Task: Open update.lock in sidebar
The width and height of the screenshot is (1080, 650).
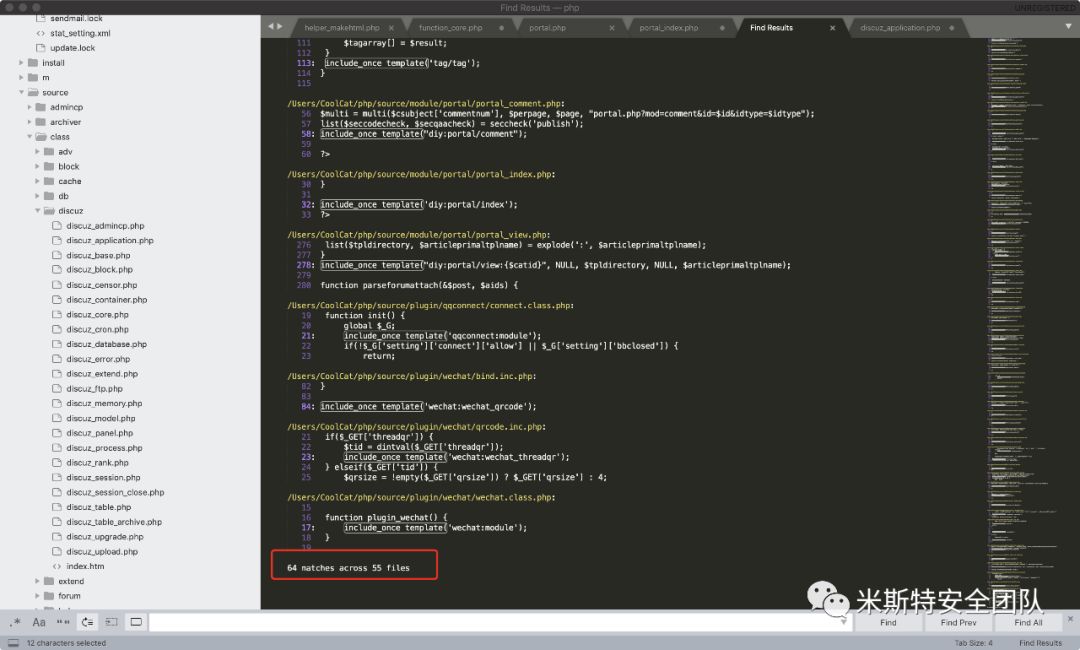Action: [72, 48]
